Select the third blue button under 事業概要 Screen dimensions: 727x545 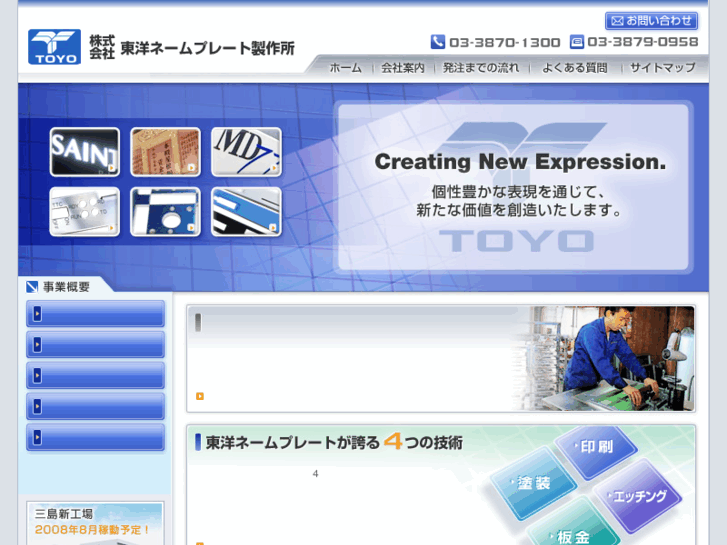pyautogui.click(x=96, y=375)
